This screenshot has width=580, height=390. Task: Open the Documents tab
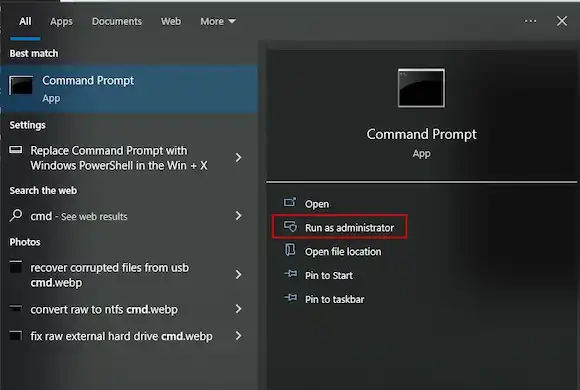pyautogui.click(x=117, y=21)
